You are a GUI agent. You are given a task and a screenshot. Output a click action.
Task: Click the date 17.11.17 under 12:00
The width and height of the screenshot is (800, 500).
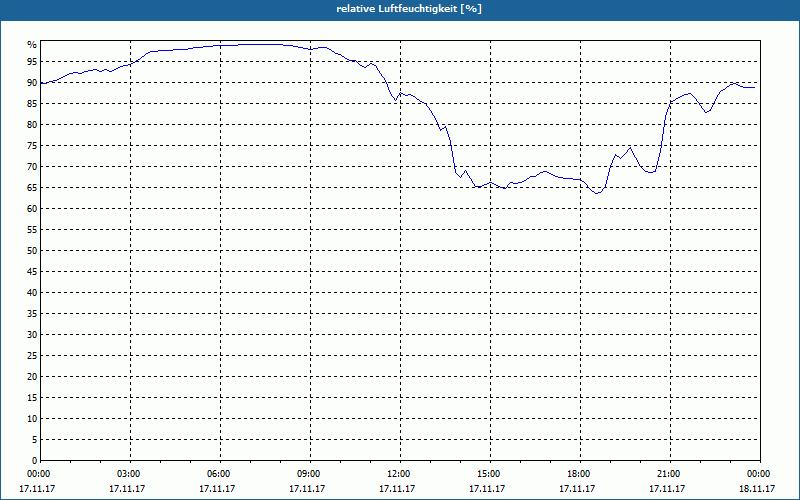397,489
